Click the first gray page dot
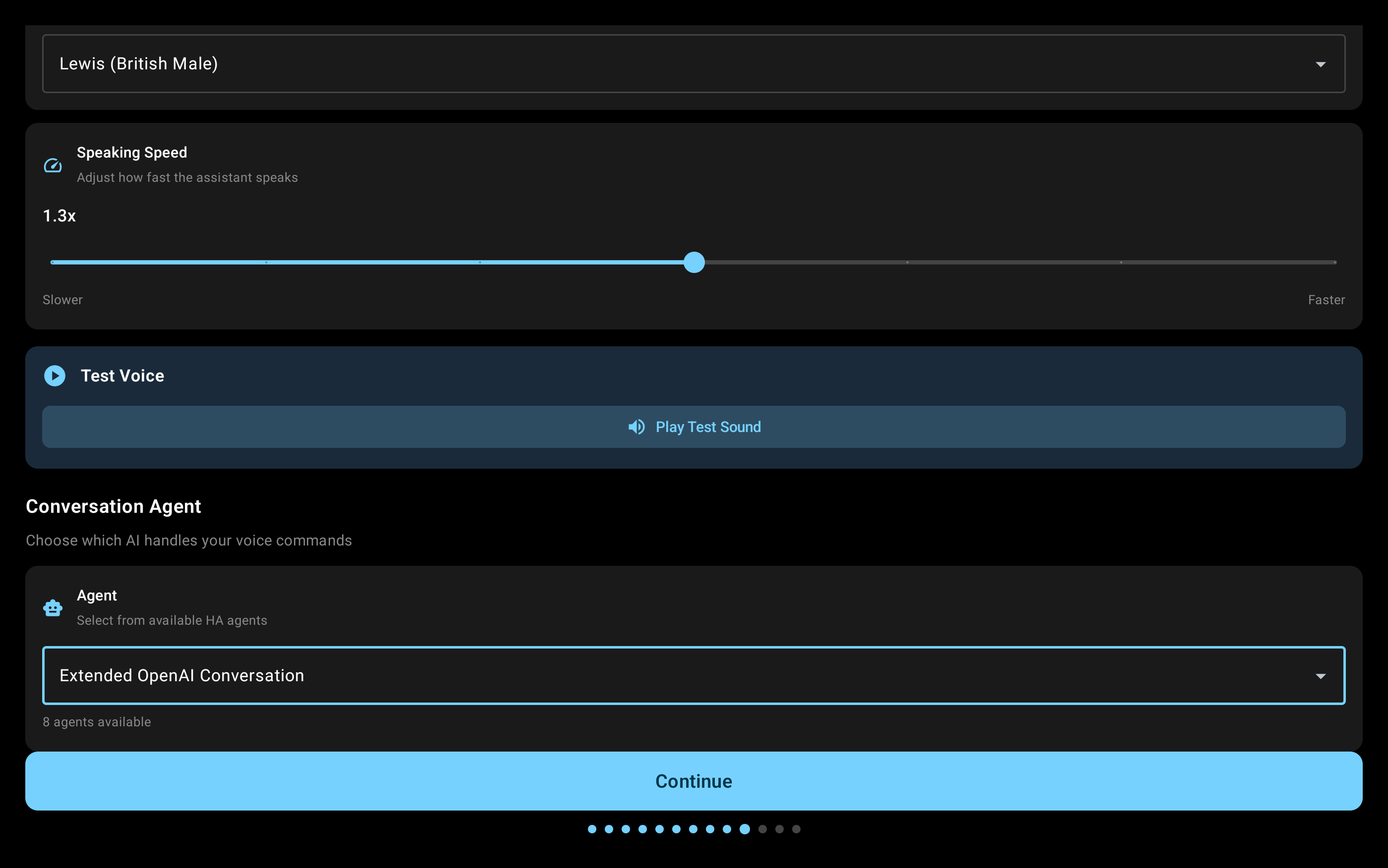1388x868 pixels. pos(762,829)
